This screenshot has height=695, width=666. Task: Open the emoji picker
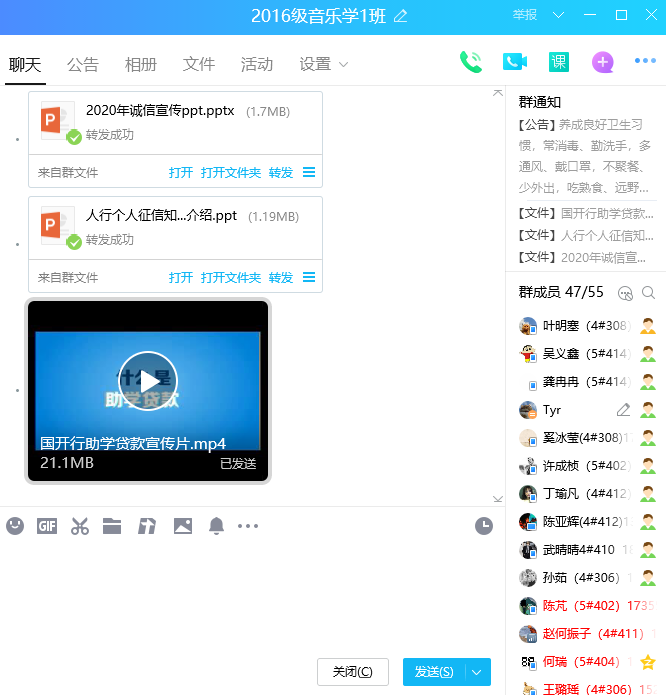[15, 526]
